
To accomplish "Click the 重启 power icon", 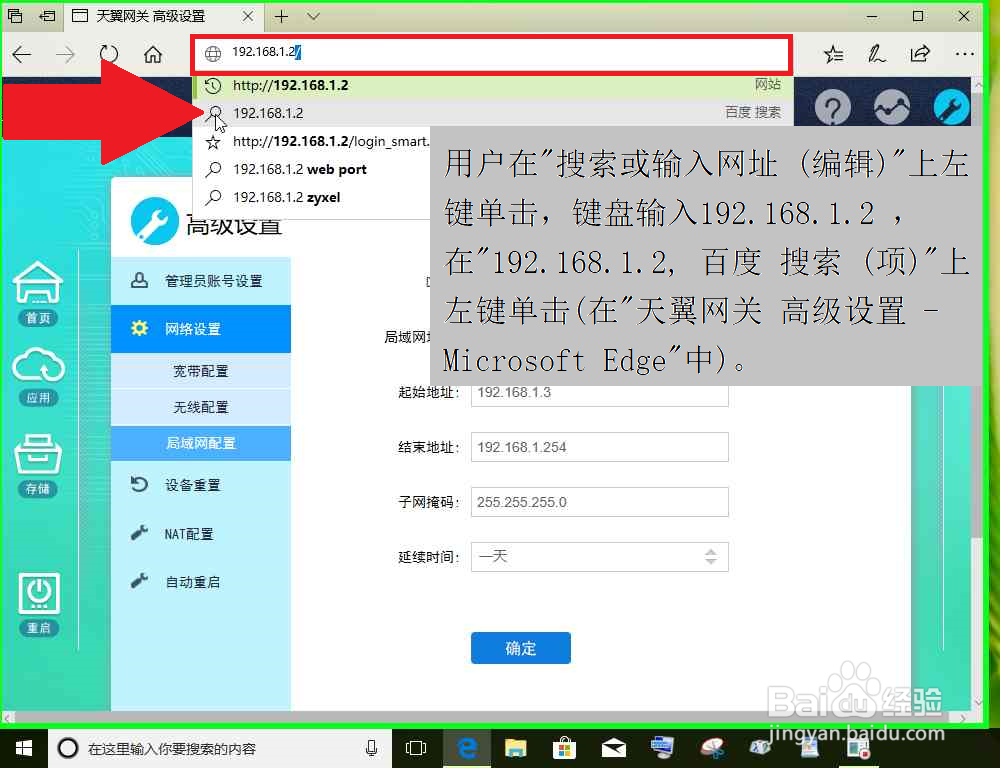I will [38, 604].
